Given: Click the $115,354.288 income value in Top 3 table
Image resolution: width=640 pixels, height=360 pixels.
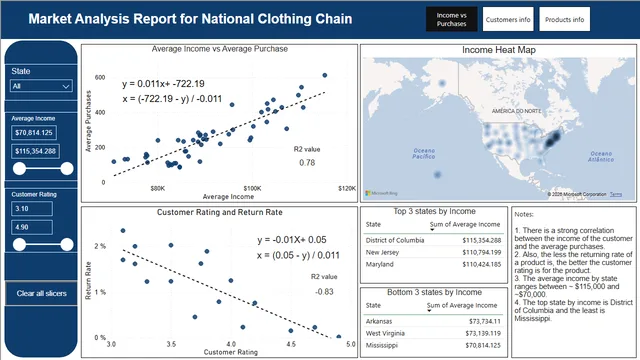Looking at the screenshot, I should tap(482, 240).
